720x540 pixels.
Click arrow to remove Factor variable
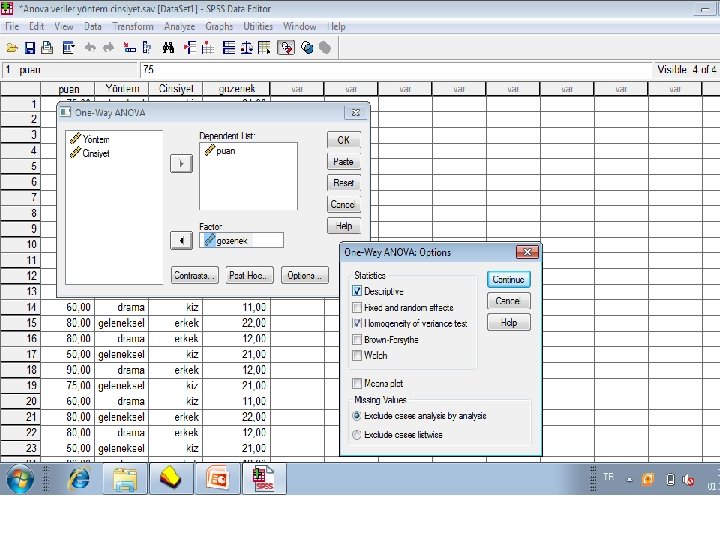tap(181, 240)
